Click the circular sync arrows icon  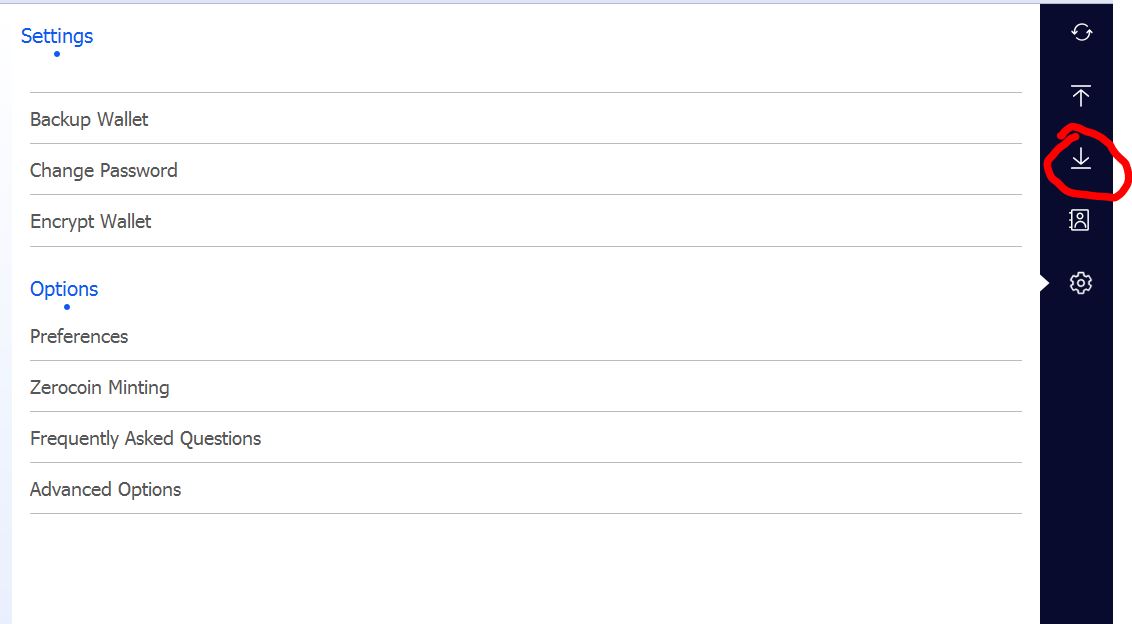coord(1081,33)
